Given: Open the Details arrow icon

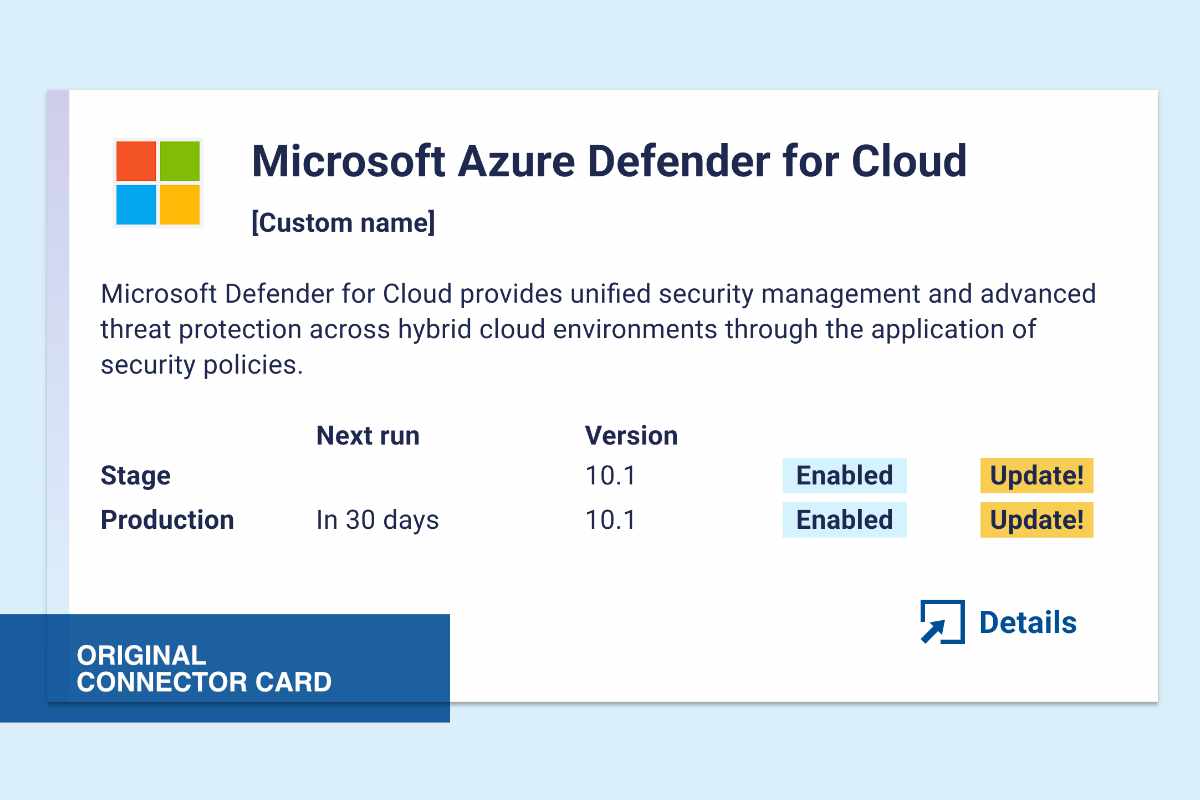Looking at the screenshot, I should pos(942,622).
